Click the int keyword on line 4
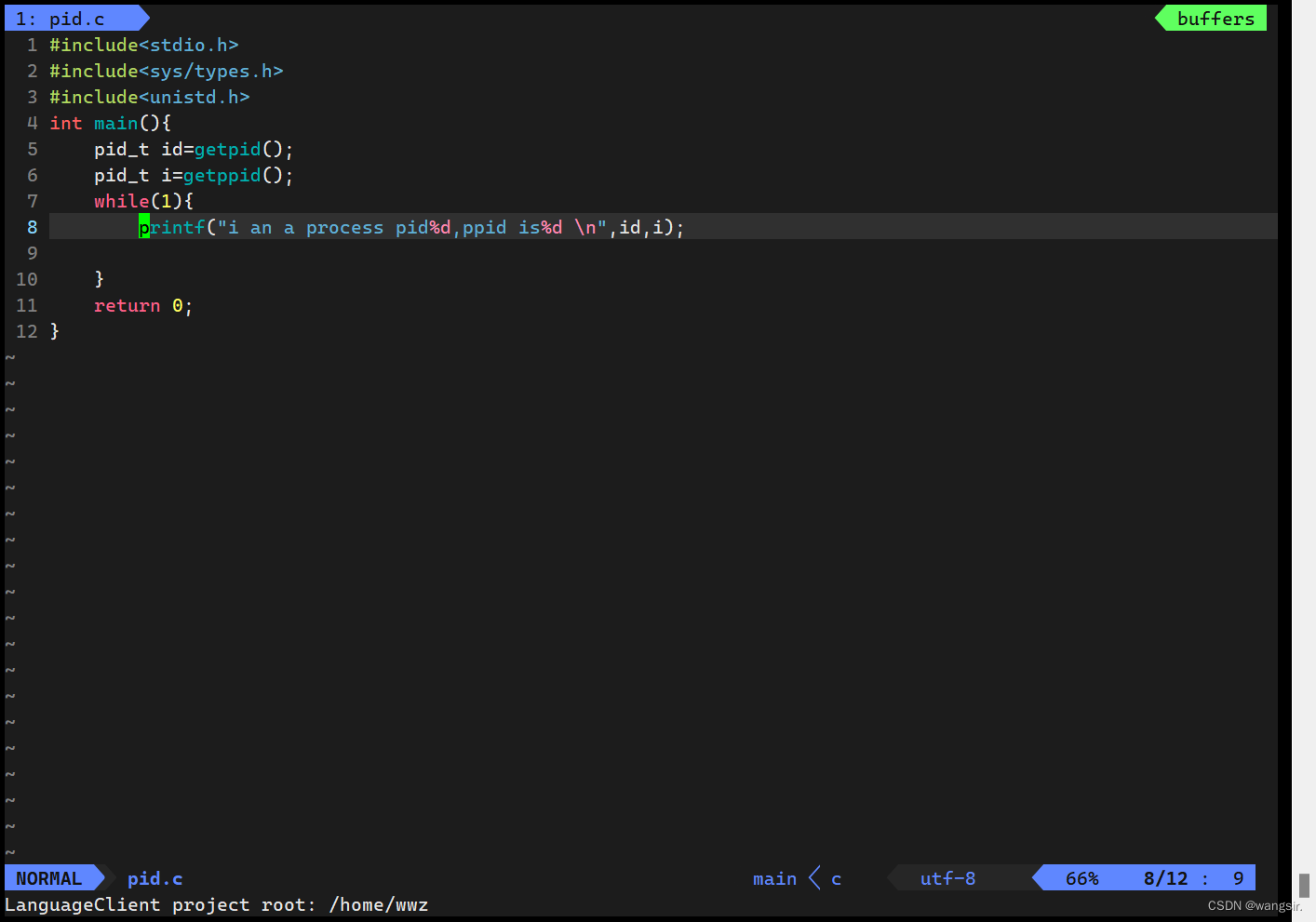Screen dimensions: 1316x922 66,123
